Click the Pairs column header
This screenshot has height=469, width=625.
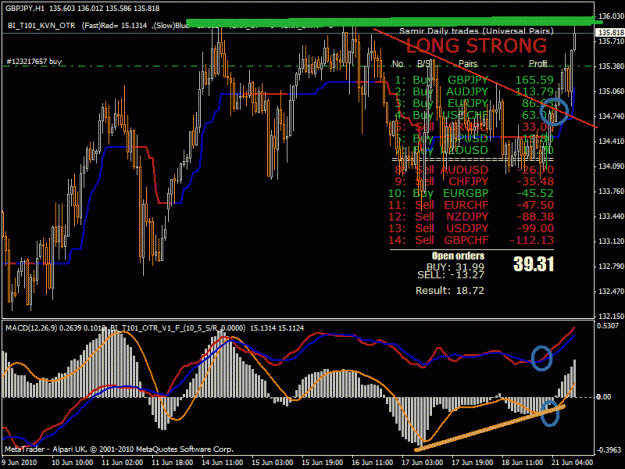(468, 64)
